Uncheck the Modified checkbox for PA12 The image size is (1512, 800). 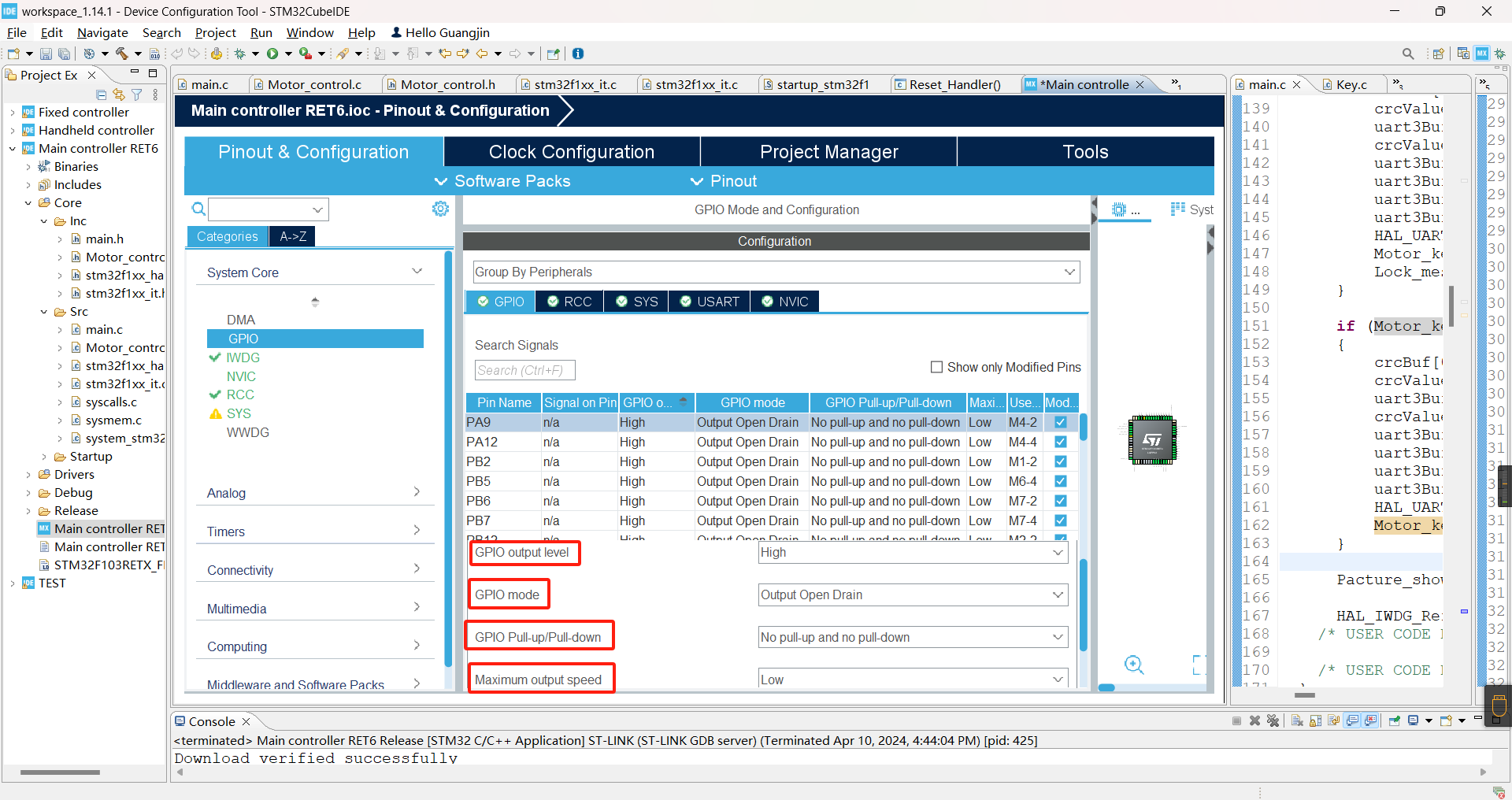coord(1061,442)
